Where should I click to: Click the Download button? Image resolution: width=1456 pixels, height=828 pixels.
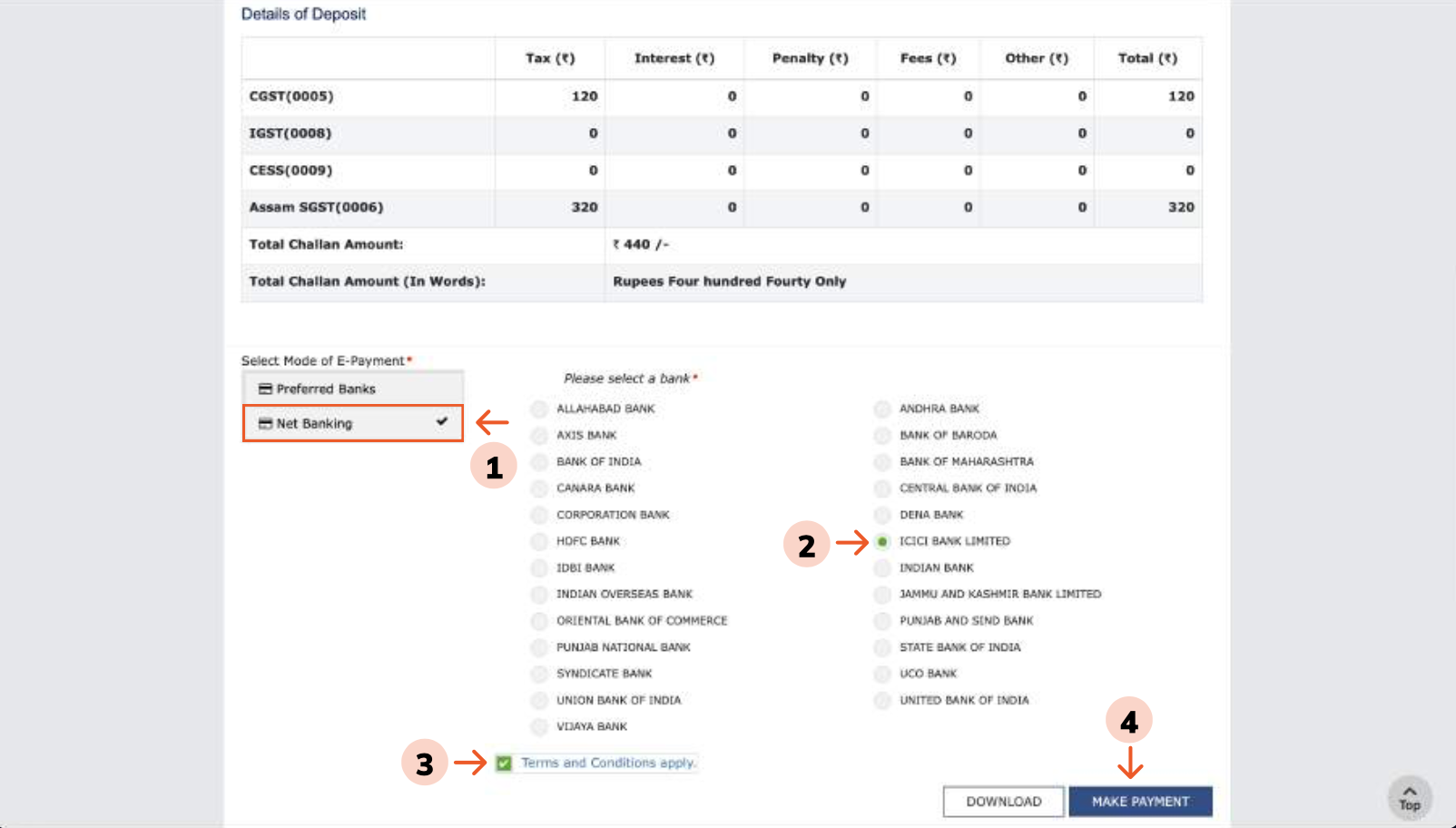point(1003,802)
